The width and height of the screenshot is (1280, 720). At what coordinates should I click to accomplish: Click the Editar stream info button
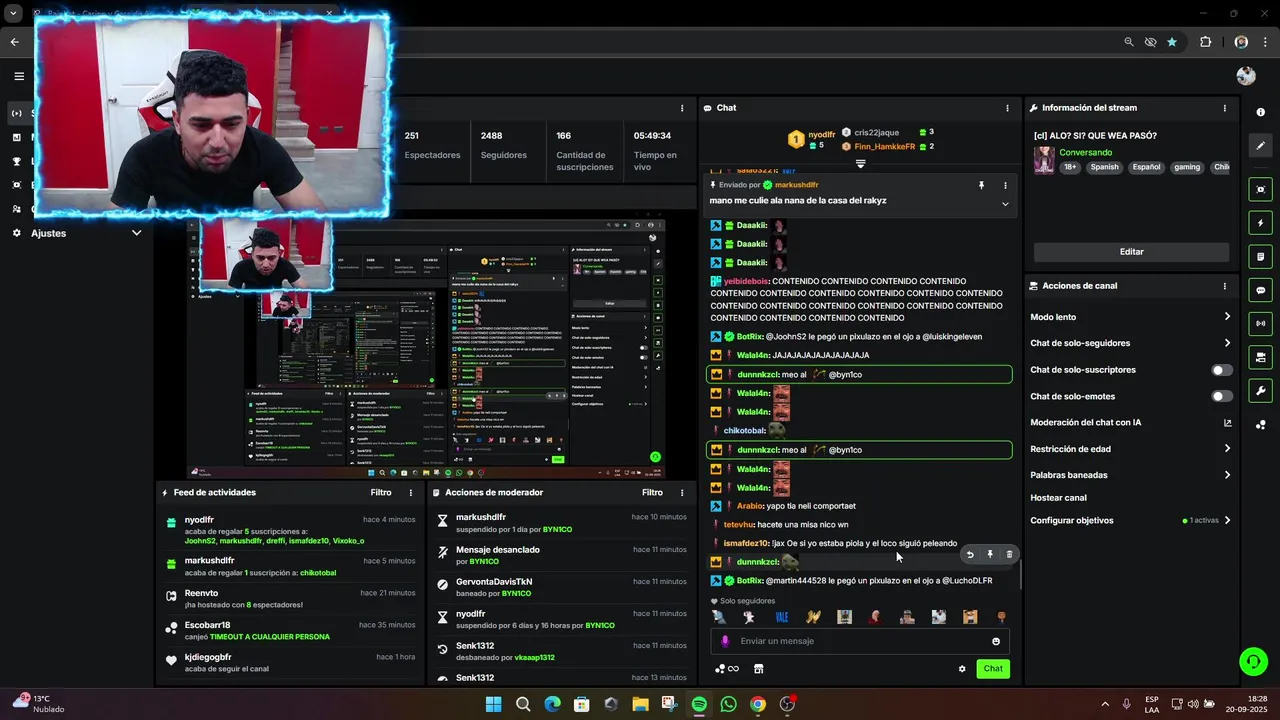pyautogui.click(x=1131, y=252)
